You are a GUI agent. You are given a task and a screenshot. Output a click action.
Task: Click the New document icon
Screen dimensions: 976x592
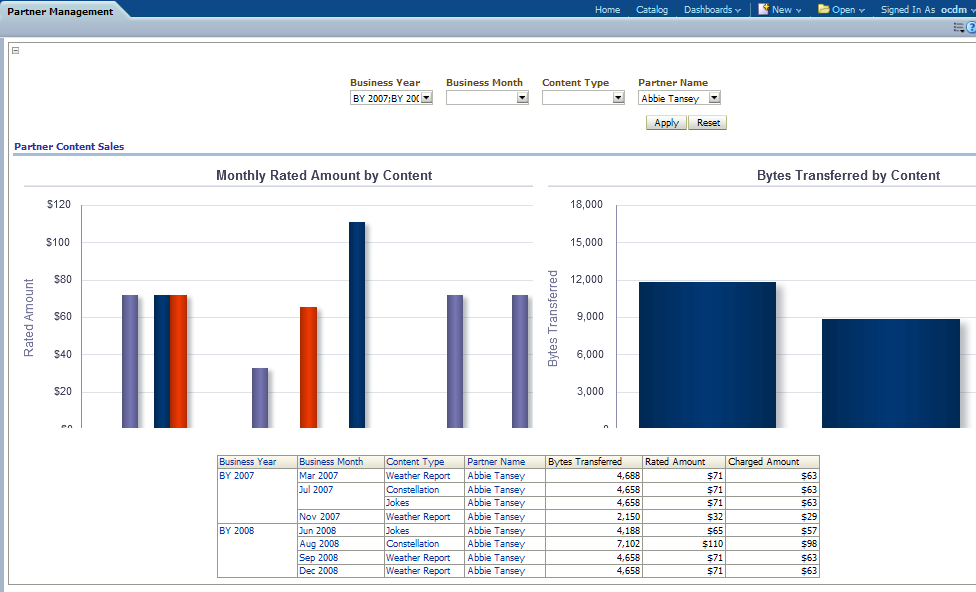pyautogui.click(x=763, y=9)
